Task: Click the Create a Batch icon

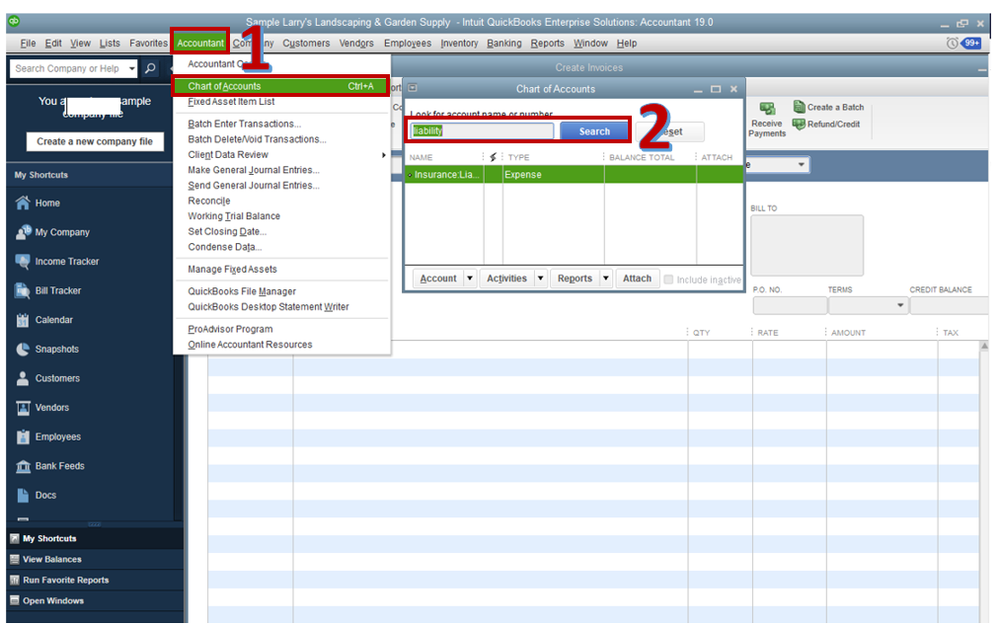Action: [799, 106]
